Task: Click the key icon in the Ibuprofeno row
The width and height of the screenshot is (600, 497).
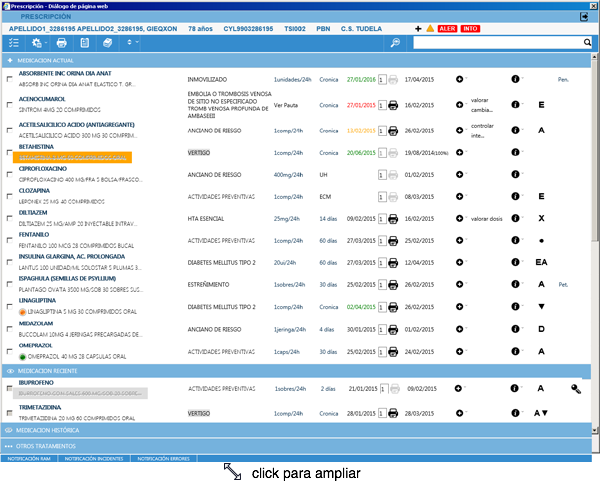Action: (577, 388)
